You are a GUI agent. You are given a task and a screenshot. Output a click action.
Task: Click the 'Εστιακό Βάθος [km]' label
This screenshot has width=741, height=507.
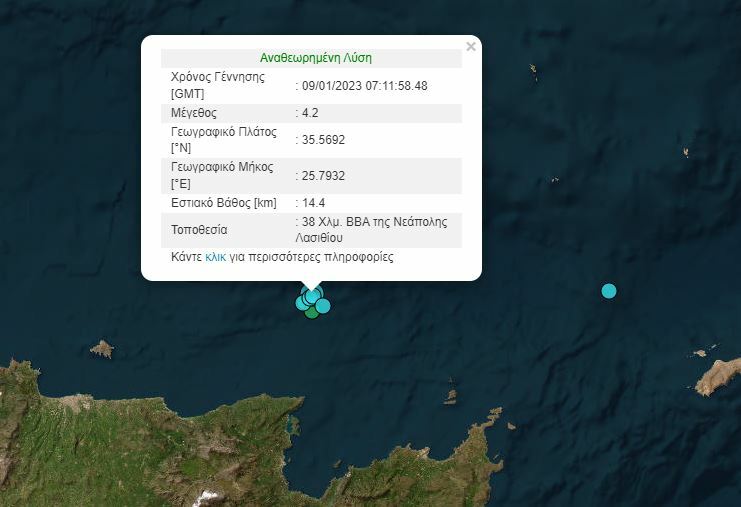pyautogui.click(x=223, y=202)
